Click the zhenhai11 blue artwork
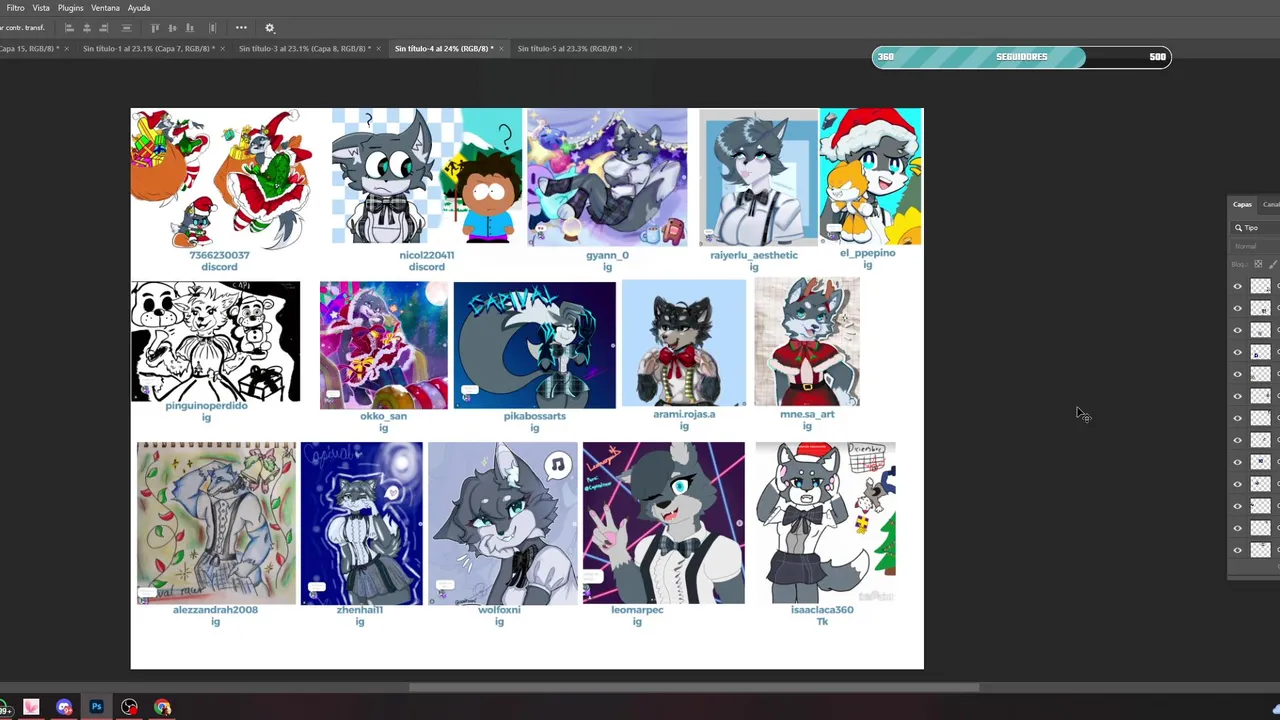1280x720 pixels. pos(361,523)
